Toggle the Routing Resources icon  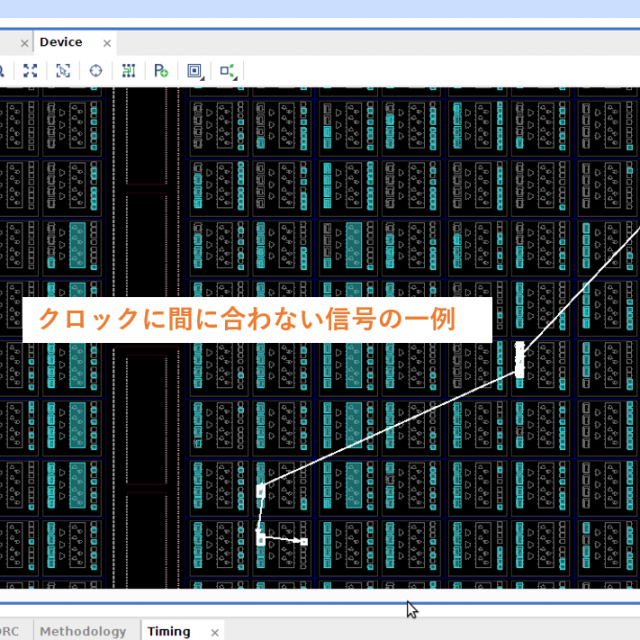(x=128, y=71)
